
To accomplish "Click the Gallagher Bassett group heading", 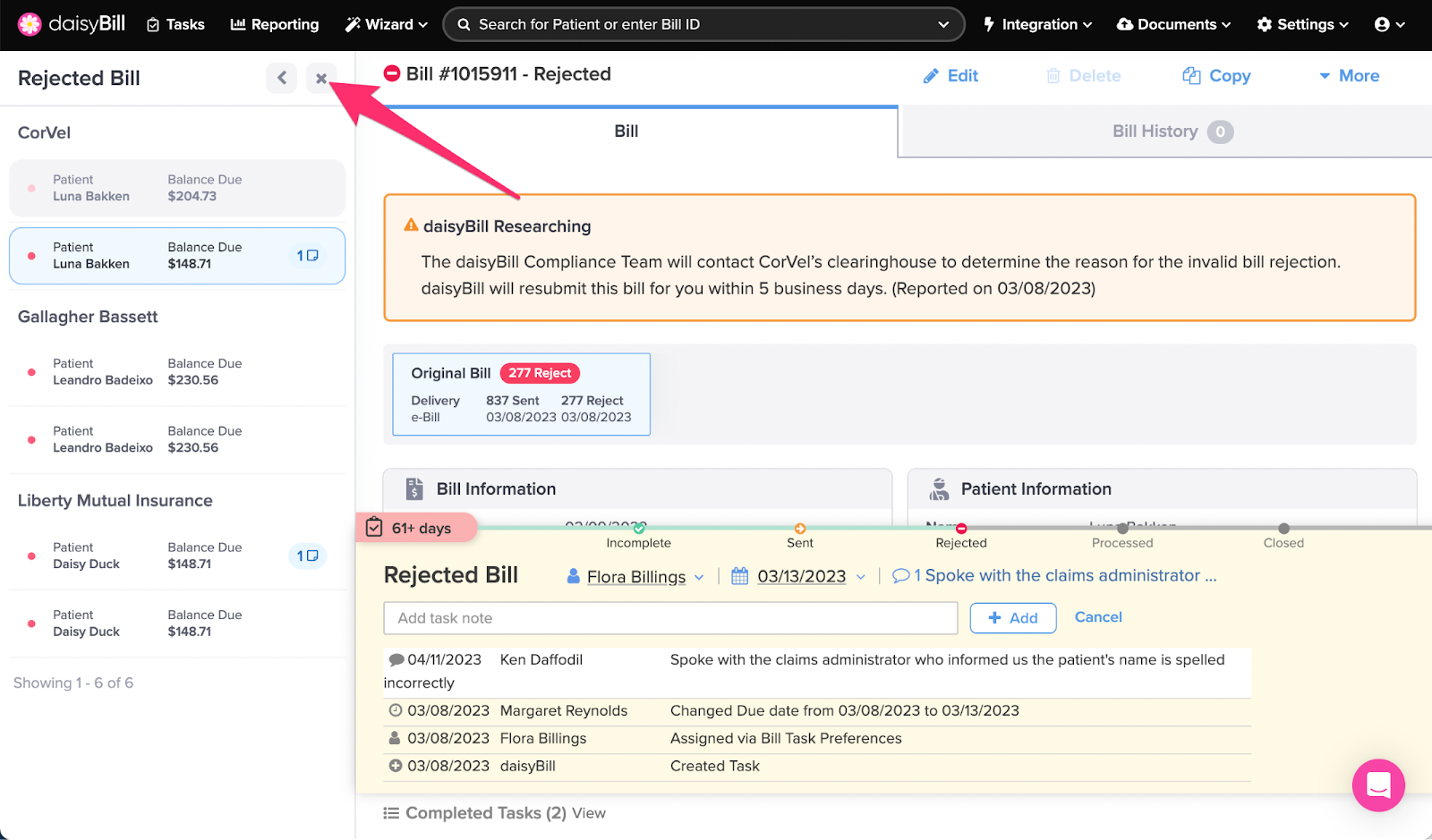I will [x=88, y=317].
